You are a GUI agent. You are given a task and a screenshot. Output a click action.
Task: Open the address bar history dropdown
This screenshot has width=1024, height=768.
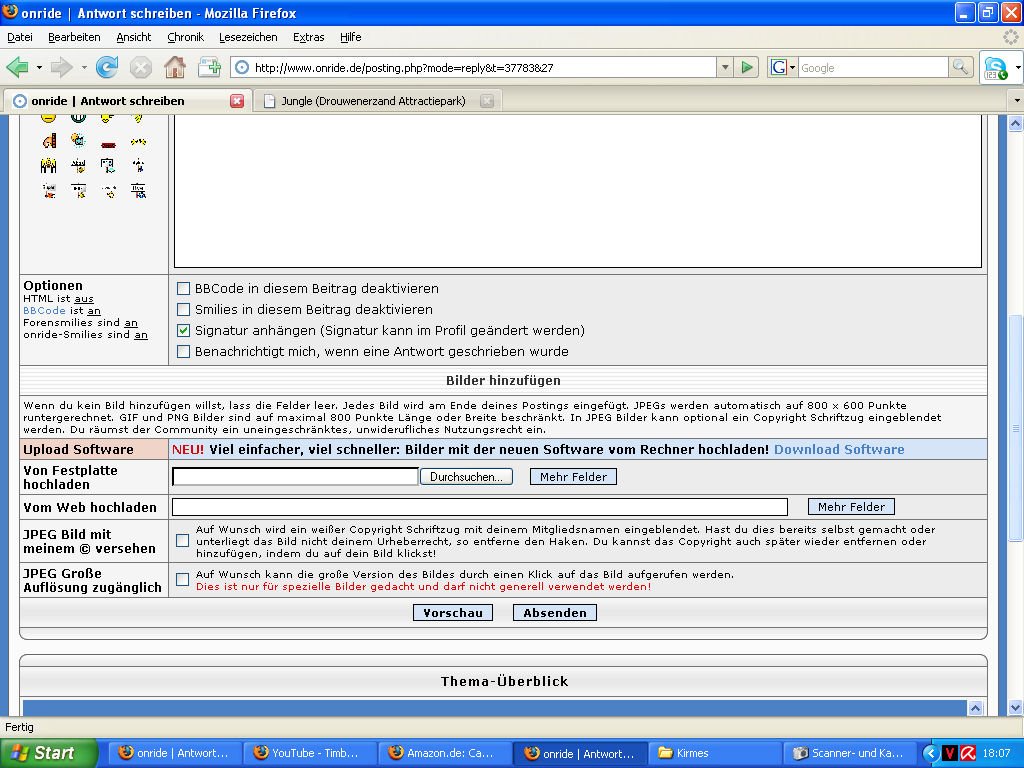(724, 68)
